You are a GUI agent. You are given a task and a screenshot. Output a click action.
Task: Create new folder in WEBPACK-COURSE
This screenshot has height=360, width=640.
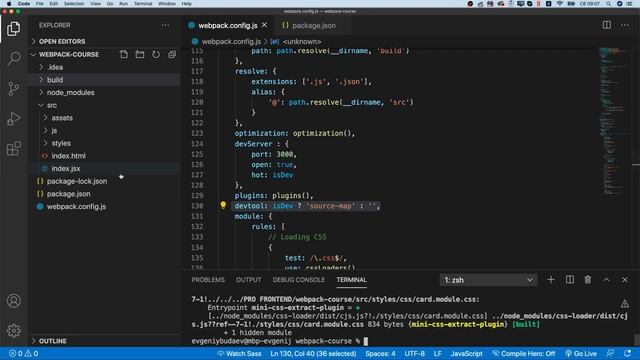point(140,54)
